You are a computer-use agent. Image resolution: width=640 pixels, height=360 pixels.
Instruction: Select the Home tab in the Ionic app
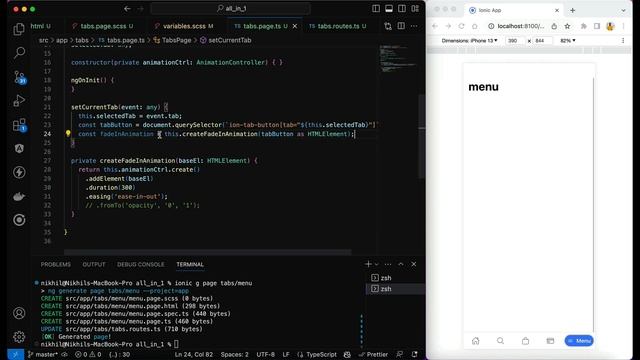[x=476, y=341]
